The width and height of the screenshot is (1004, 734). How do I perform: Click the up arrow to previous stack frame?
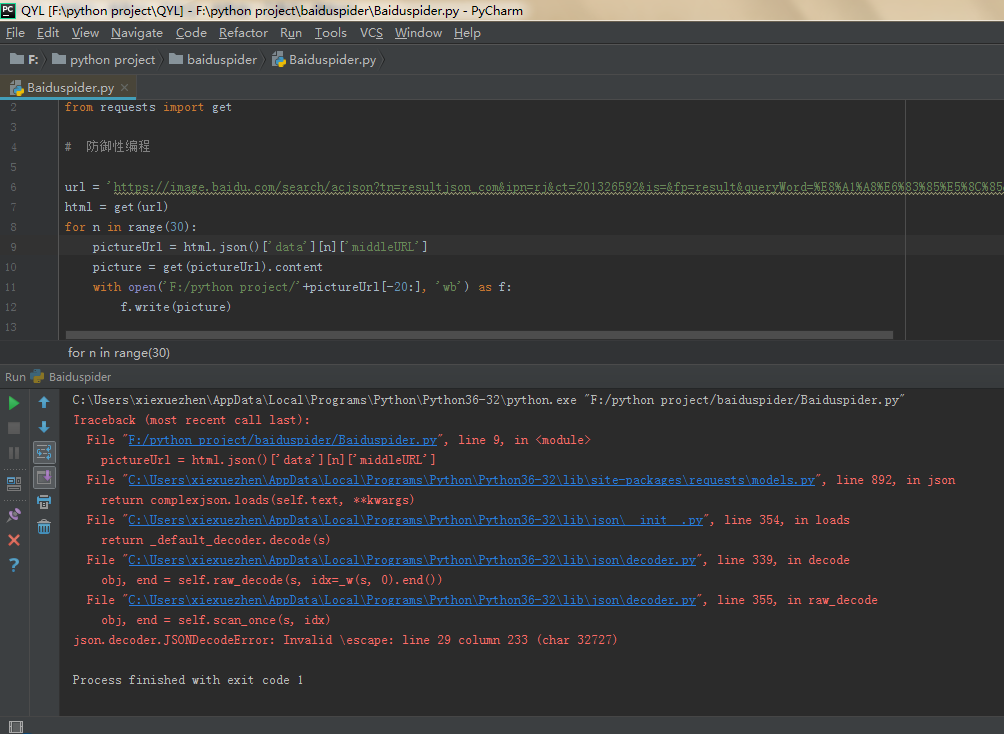point(44,403)
